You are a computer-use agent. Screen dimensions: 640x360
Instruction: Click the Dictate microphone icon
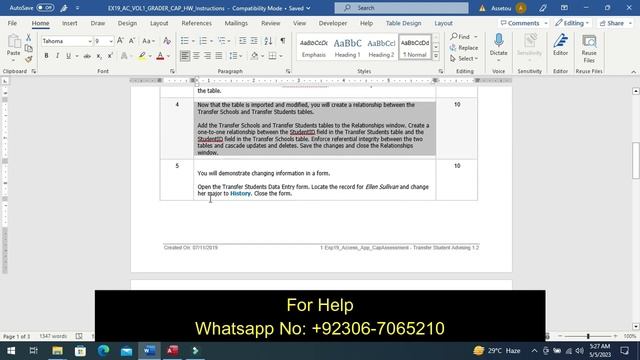498,41
